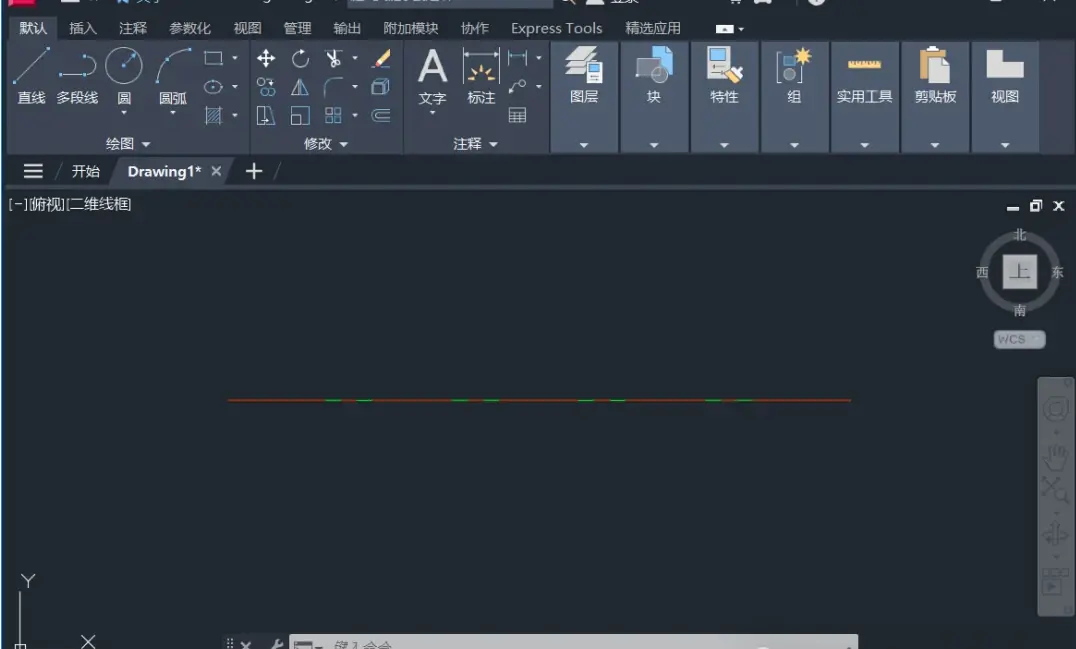This screenshot has height=649, width=1076.
Task: Select the 多段线 polyline tool
Action: click(x=78, y=75)
